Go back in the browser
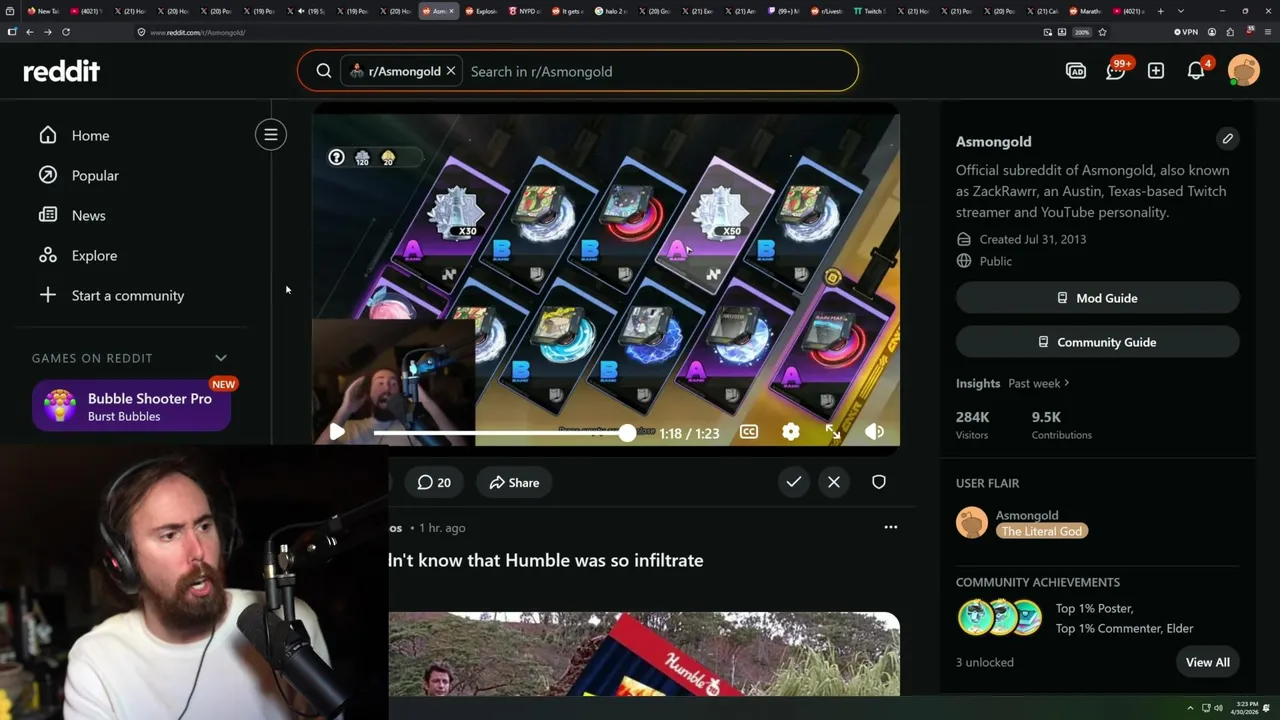1280x720 pixels. coord(30,32)
